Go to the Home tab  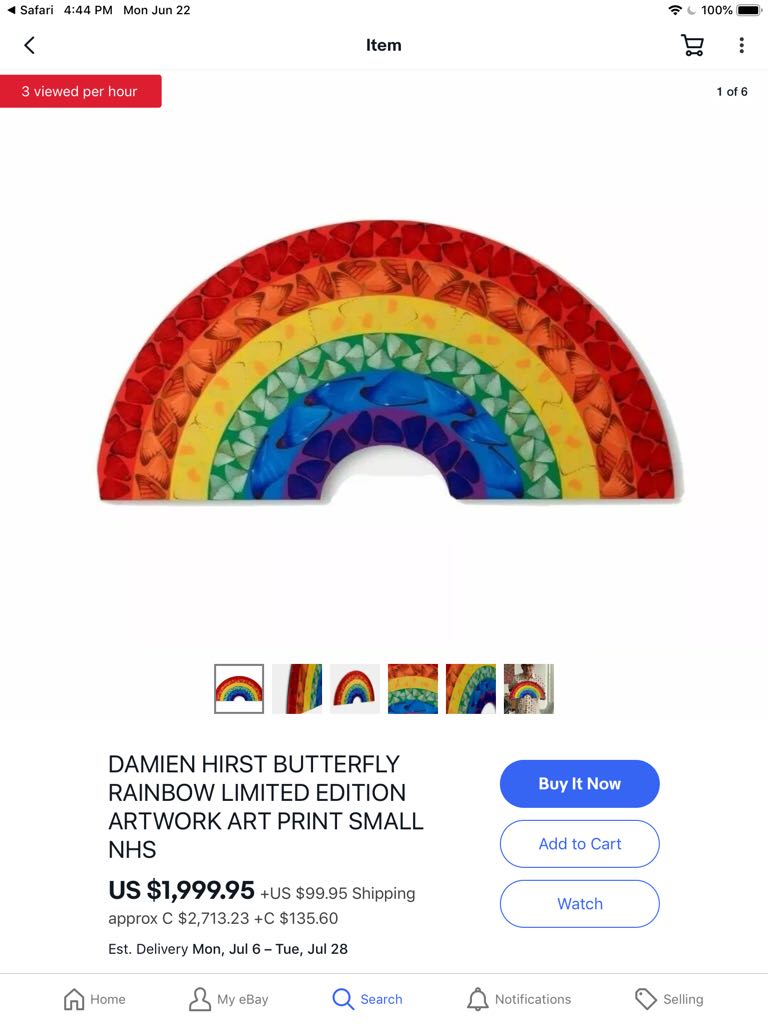94,999
